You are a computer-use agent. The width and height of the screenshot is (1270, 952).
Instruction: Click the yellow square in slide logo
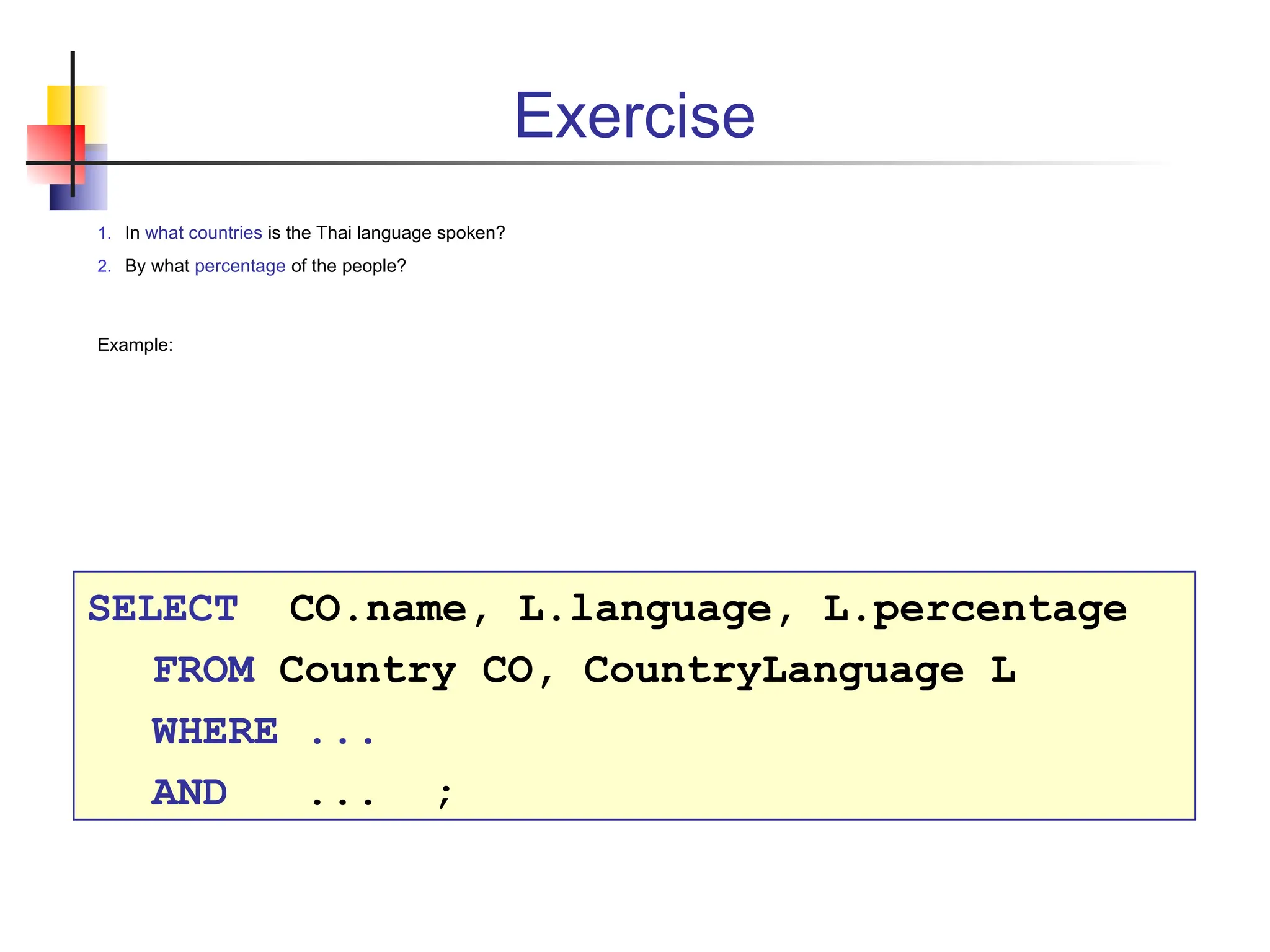pos(60,104)
